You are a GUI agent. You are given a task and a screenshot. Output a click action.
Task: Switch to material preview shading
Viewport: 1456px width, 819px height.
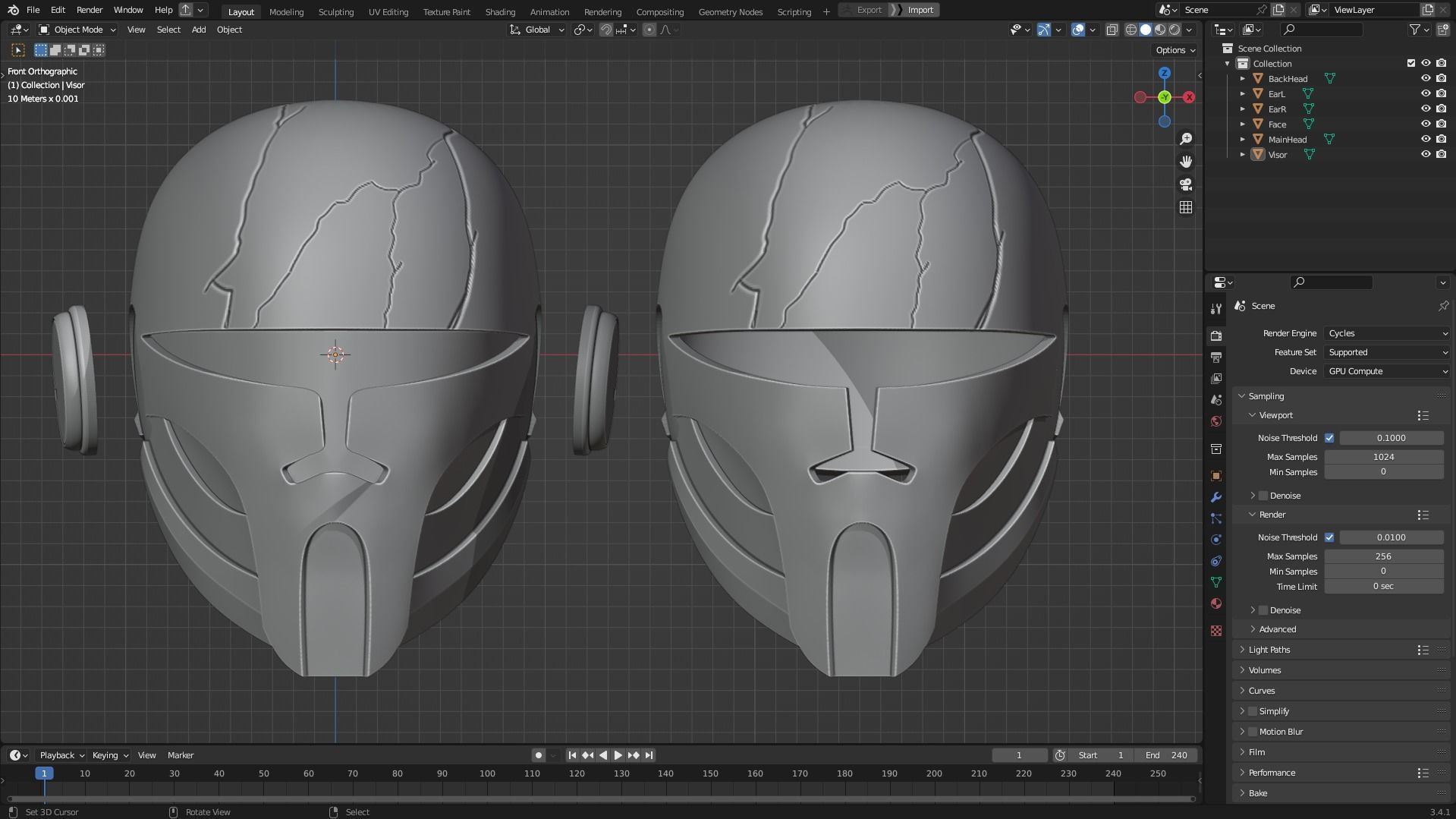1160,30
